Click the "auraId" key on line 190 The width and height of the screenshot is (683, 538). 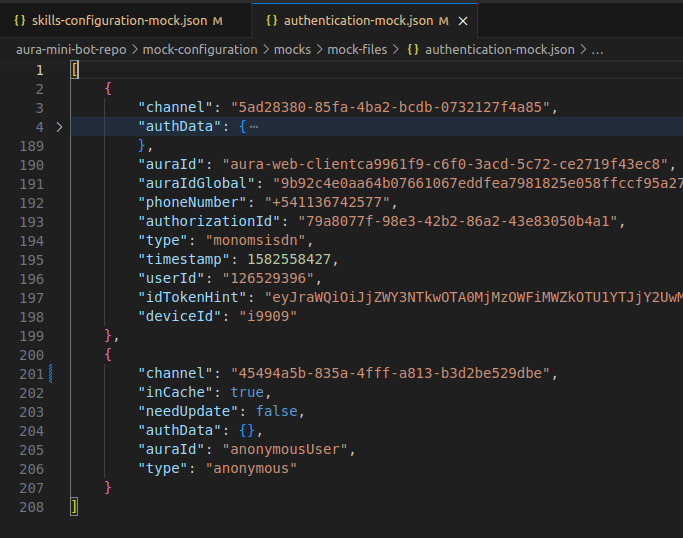click(172, 164)
